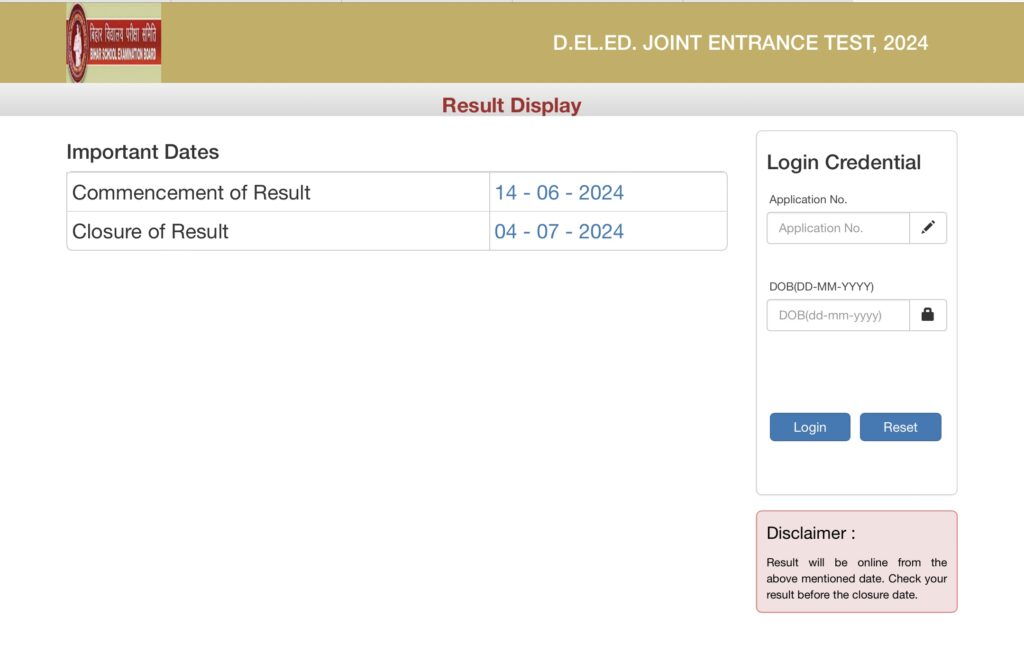The image size is (1024, 672).
Task: Click the Login button
Action: point(810,427)
